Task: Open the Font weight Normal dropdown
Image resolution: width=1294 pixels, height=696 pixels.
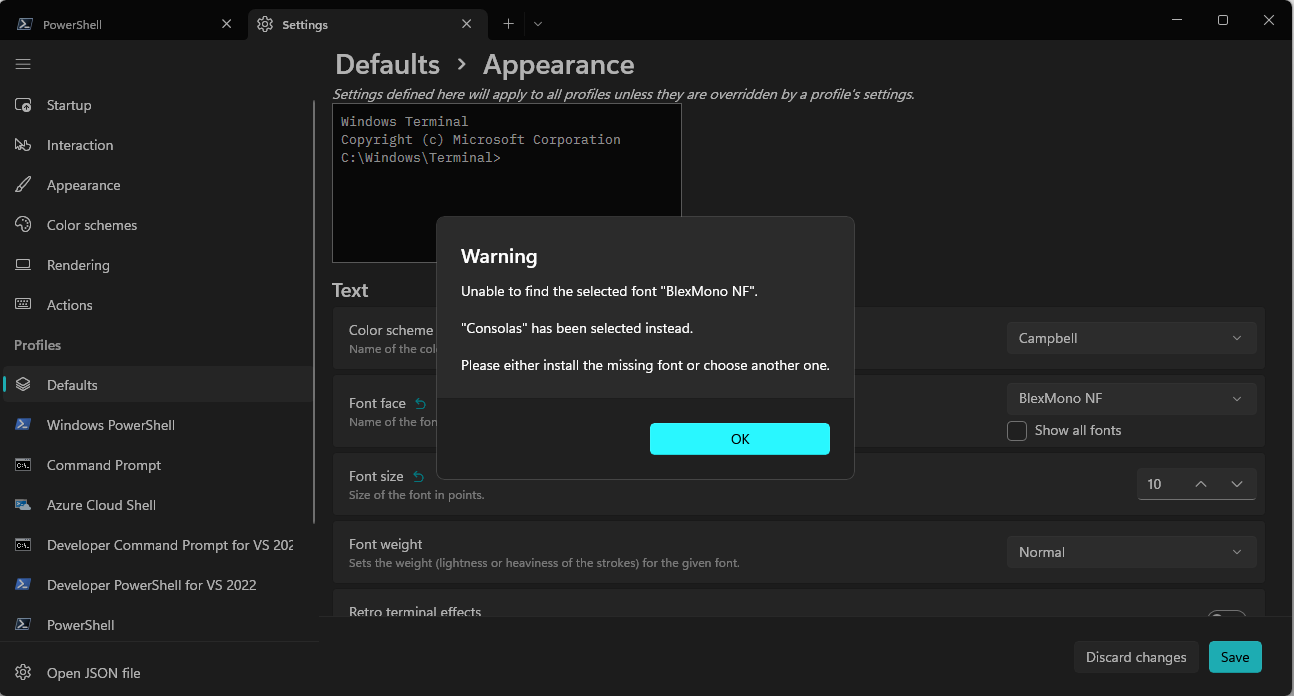Action: point(1131,552)
